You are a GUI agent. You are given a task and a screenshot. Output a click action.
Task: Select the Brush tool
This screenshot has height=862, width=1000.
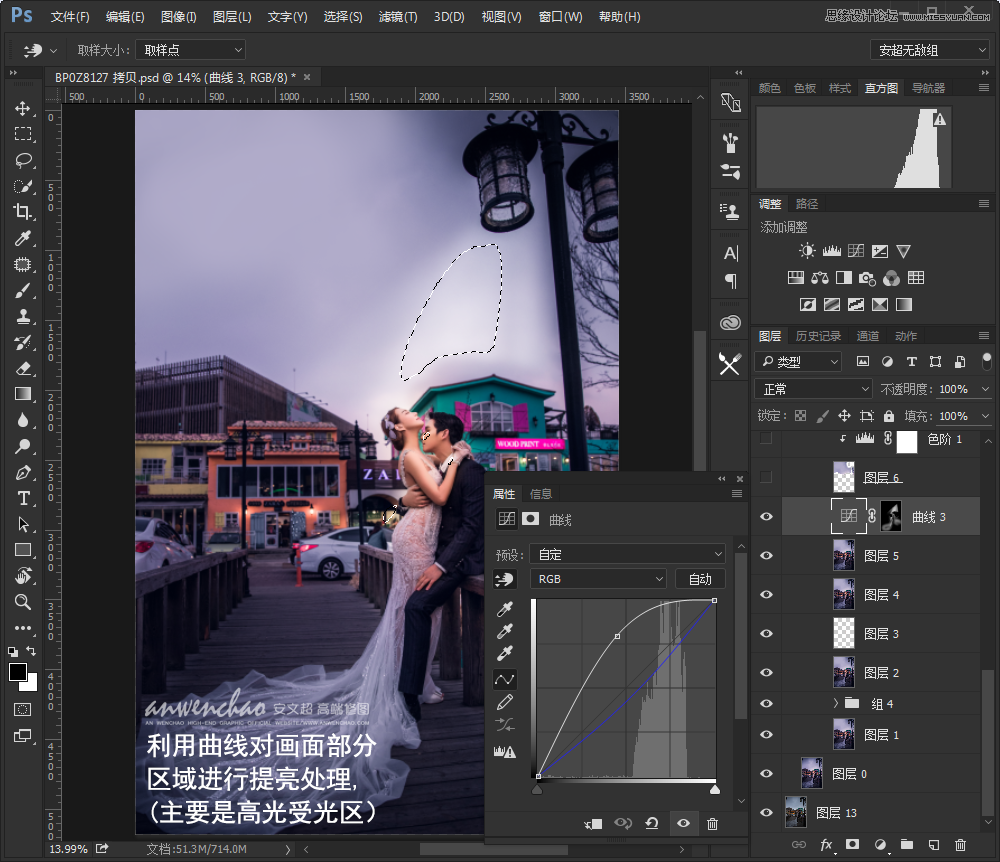23,291
